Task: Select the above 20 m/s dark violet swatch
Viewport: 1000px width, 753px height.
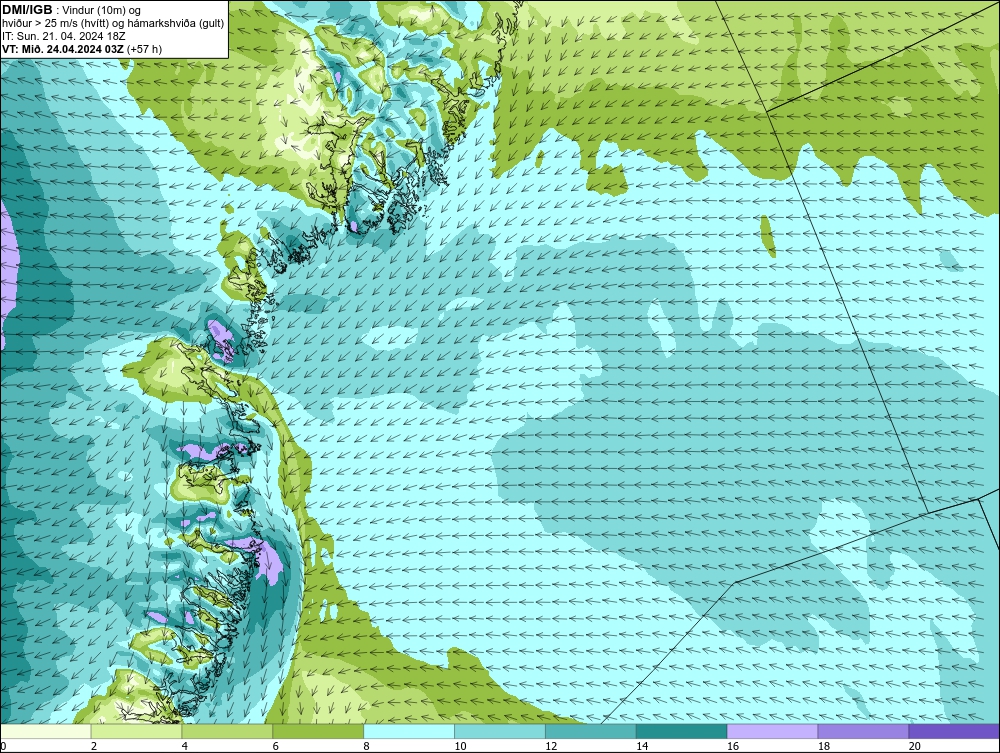Action: click(x=954, y=731)
